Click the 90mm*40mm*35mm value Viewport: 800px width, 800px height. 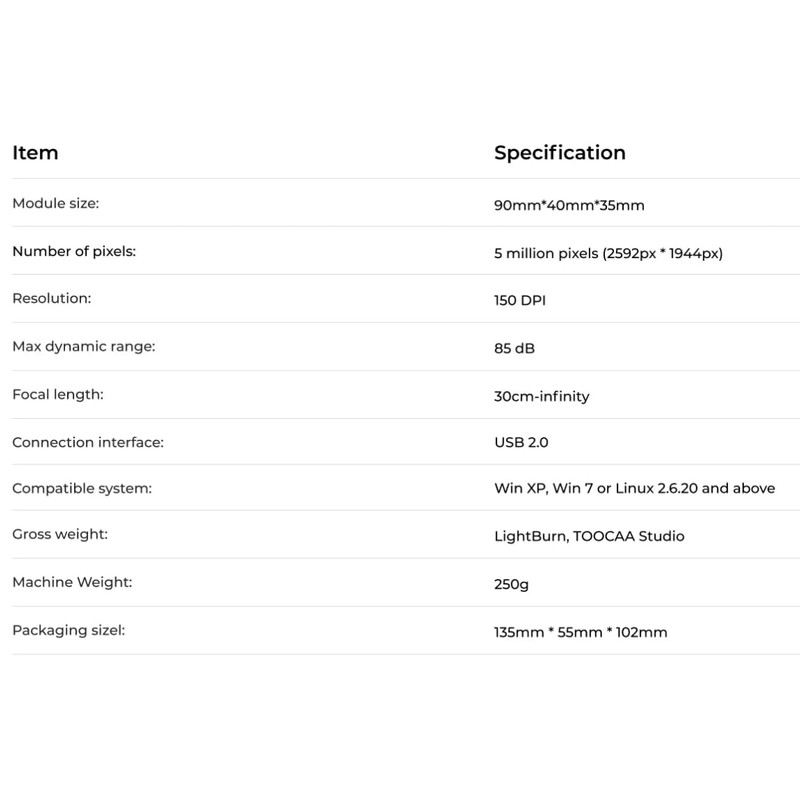[569, 206]
